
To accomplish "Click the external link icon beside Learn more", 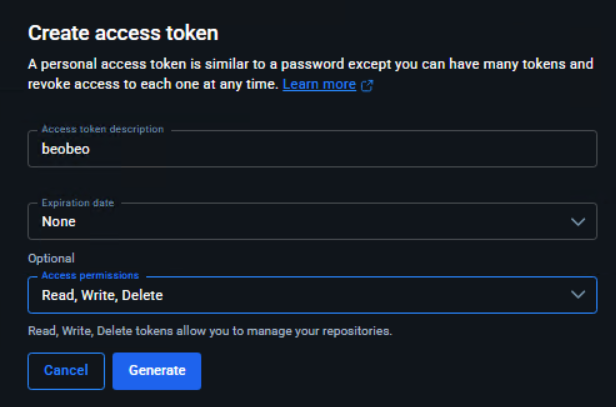I will (x=367, y=86).
